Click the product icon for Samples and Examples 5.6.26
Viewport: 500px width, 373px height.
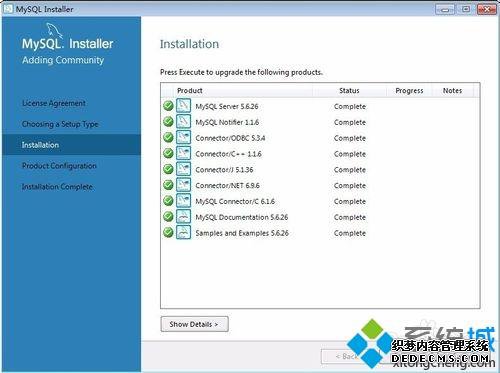[183, 232]
